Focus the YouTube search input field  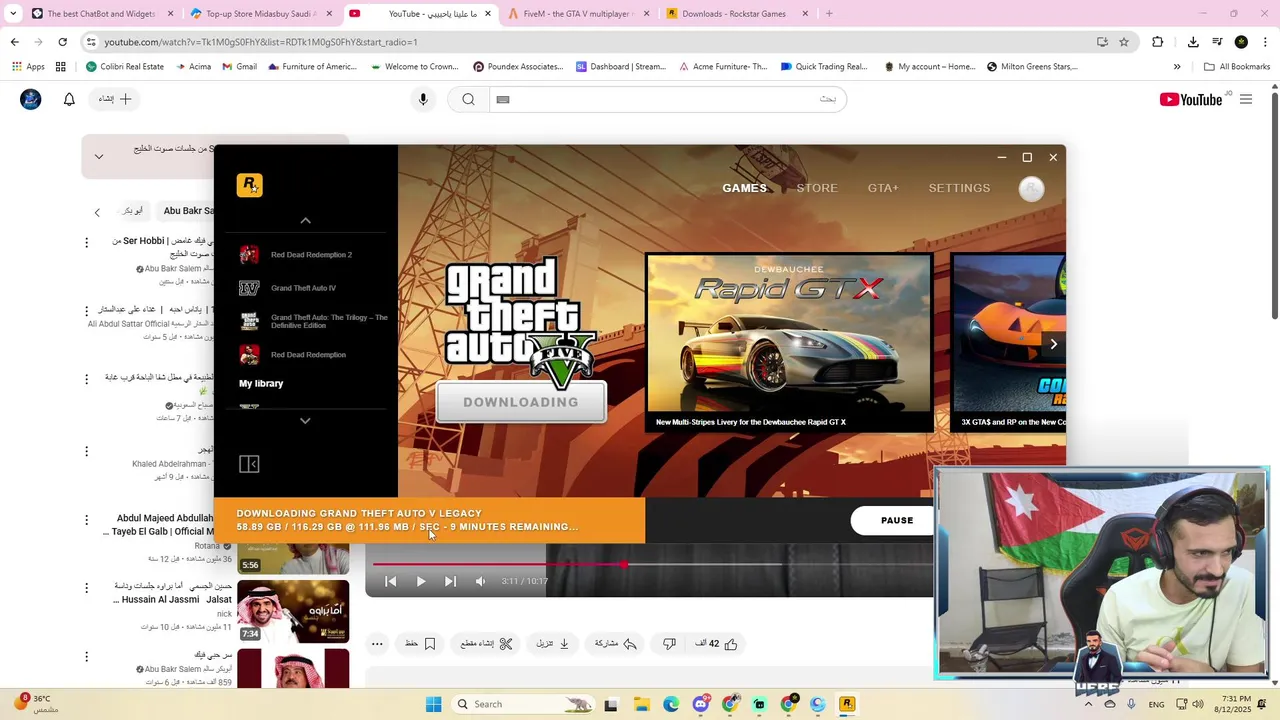pos(667,99)
